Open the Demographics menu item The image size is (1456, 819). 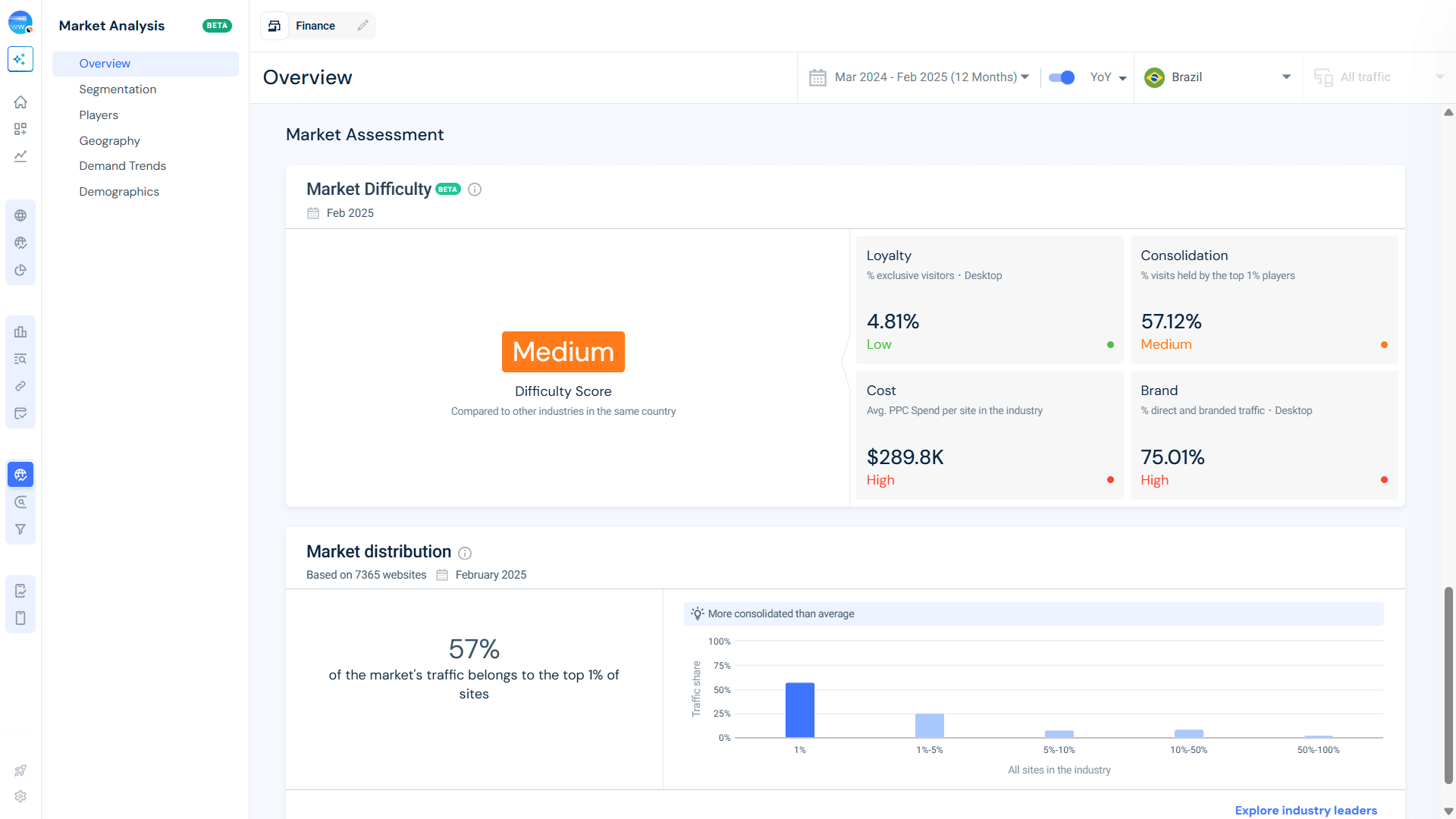119,192
